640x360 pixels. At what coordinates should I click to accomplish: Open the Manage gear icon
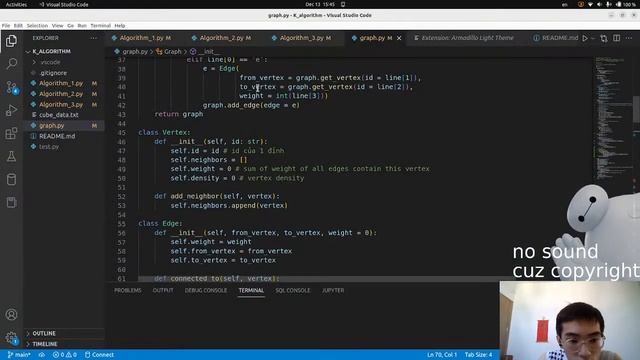(11, 338)
